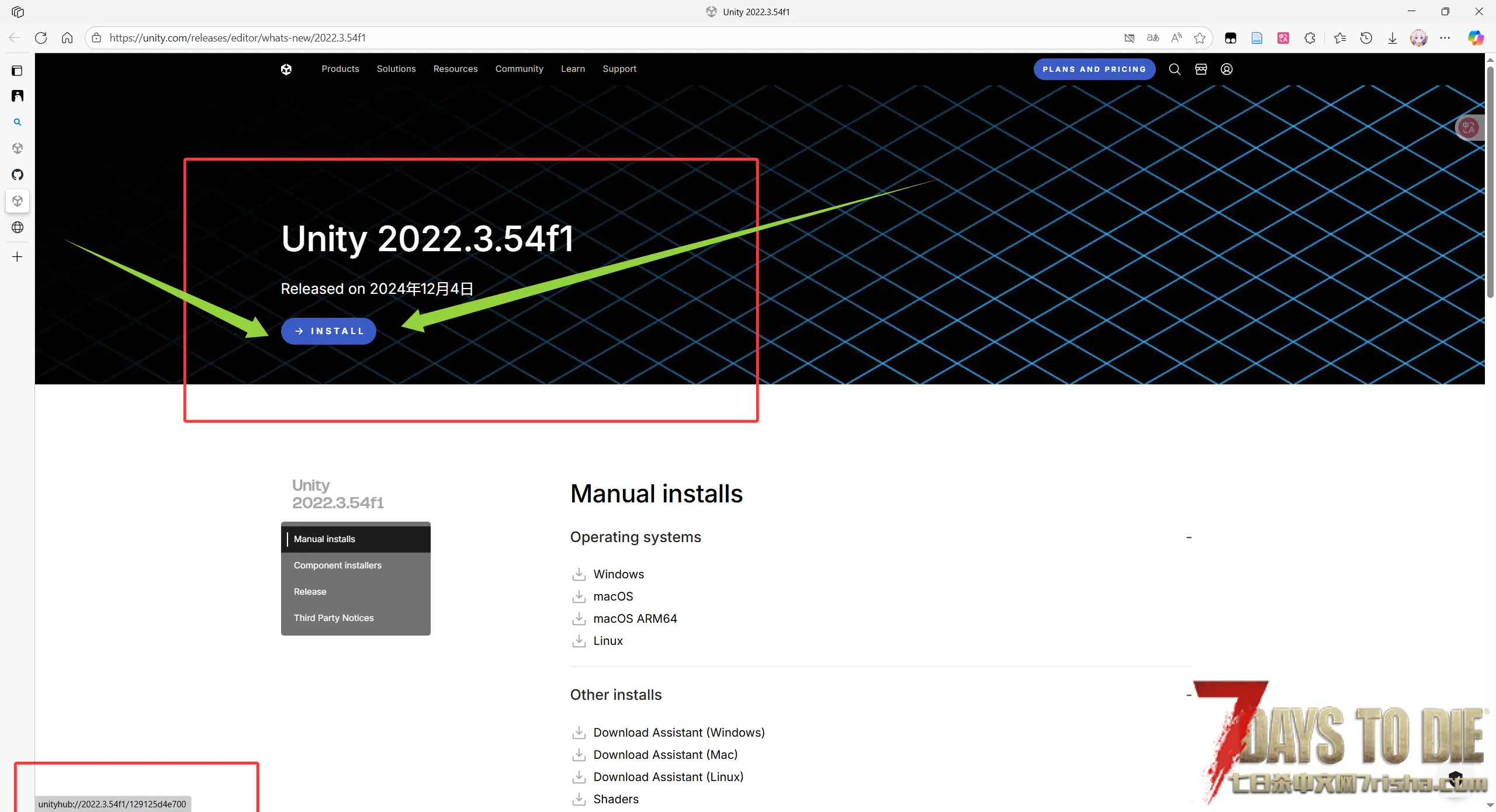This screenshot has height=812, width=1496.
Task: Open the browser History icon
Action: point(1366,38)
